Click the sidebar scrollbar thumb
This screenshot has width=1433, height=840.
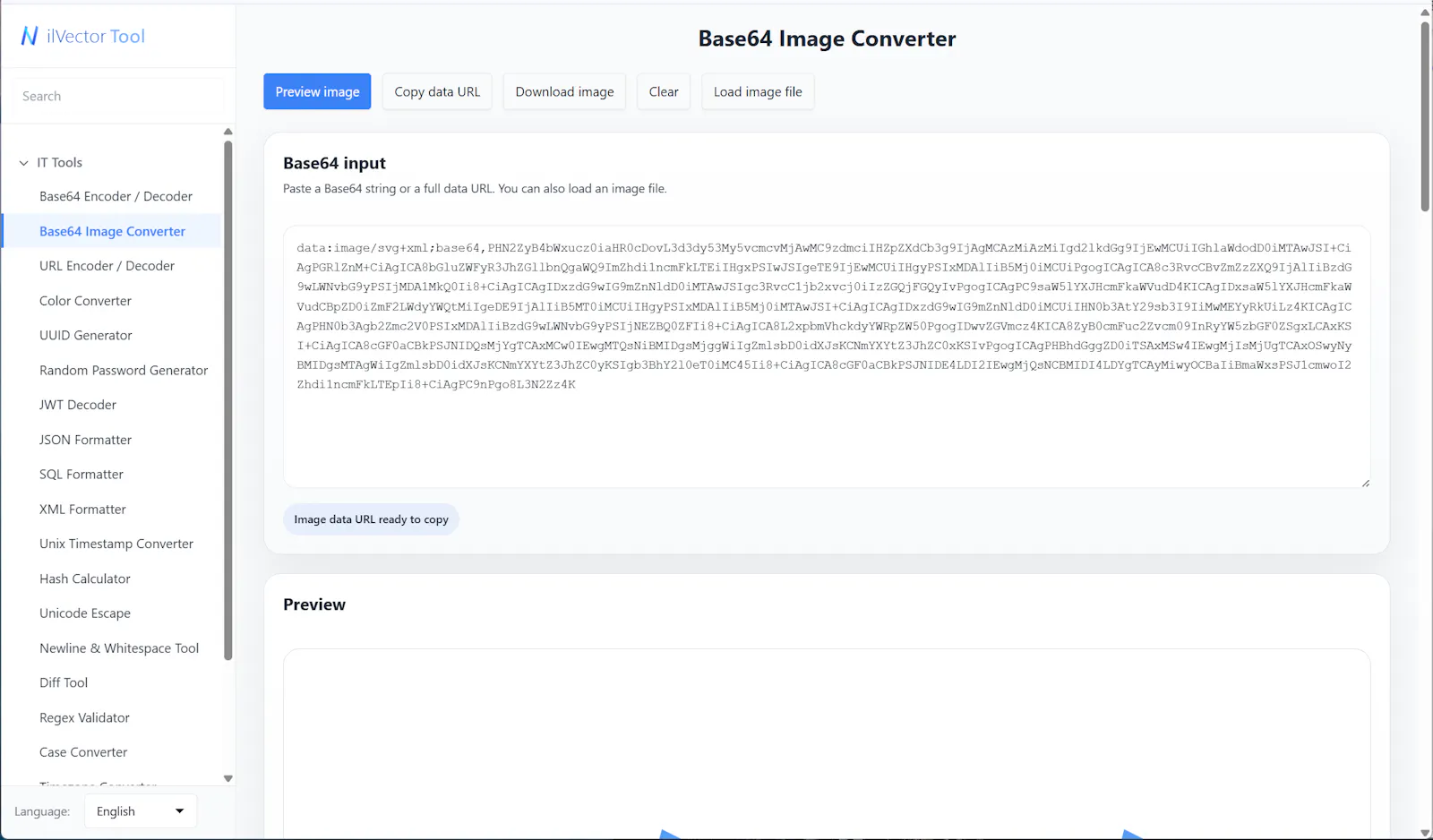click(227, 399)
